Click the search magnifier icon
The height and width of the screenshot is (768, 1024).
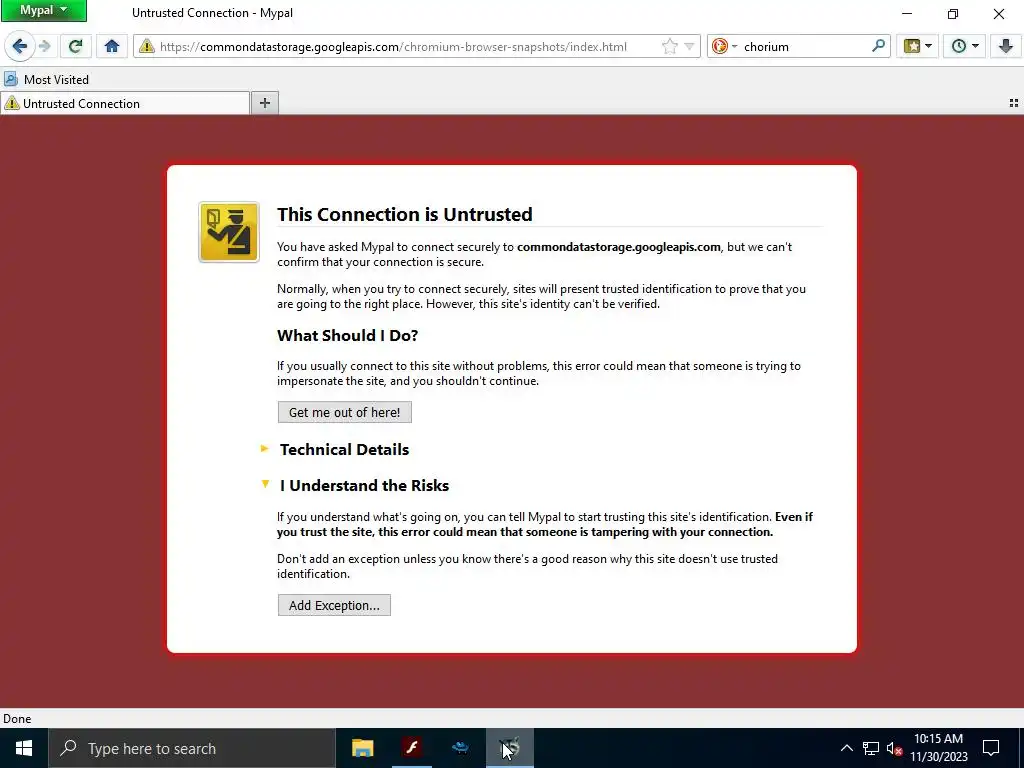[878, 46]
